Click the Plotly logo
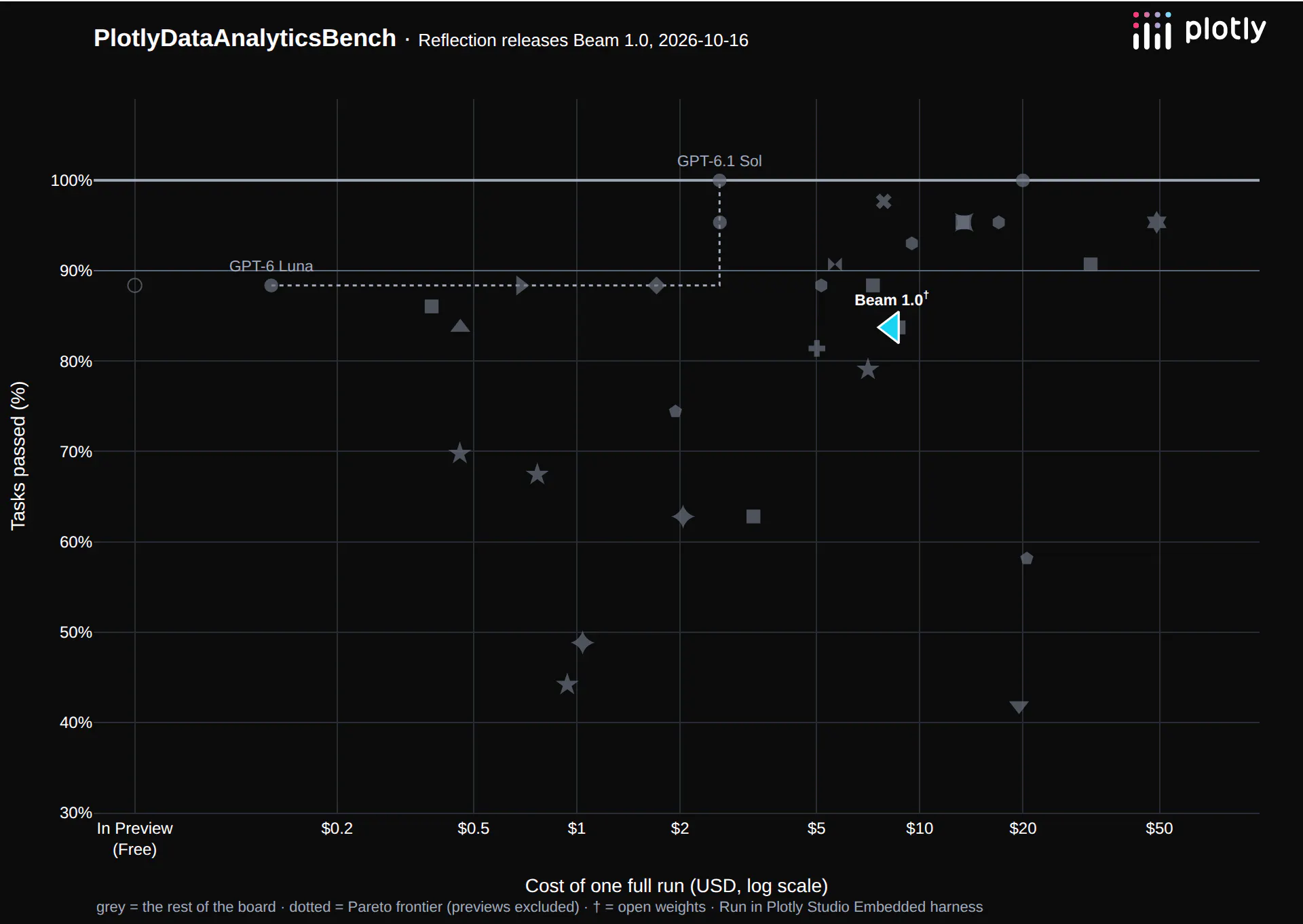 [1199, 31]
